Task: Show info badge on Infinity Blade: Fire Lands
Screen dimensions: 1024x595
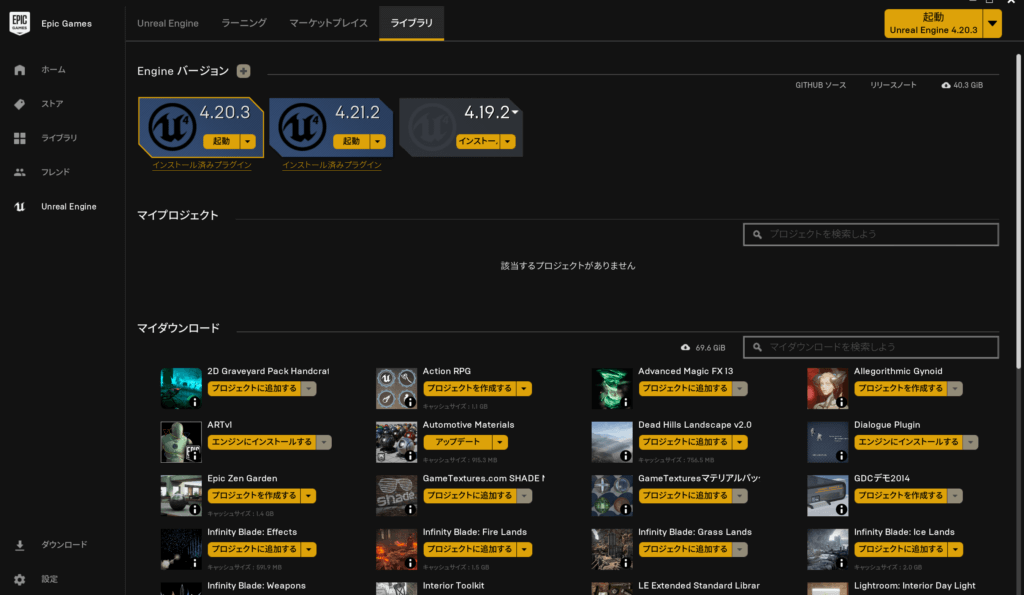Action: 410,563
